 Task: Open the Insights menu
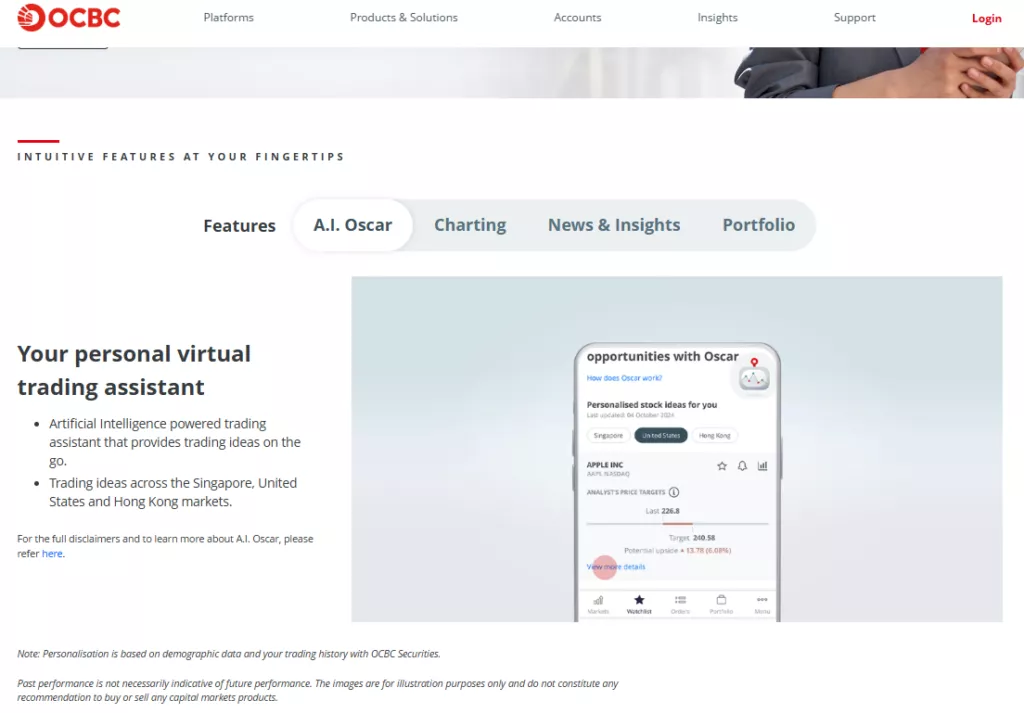717,18
